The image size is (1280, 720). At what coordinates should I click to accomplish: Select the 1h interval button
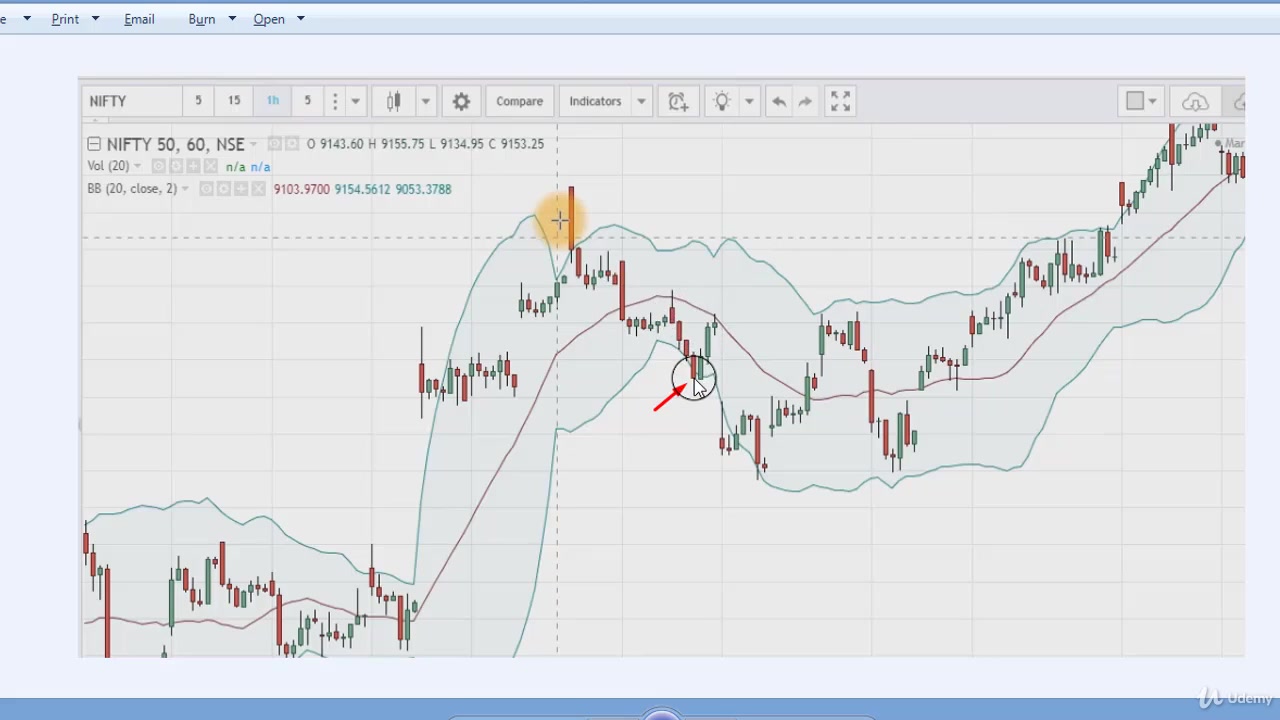tap(273, 101)
